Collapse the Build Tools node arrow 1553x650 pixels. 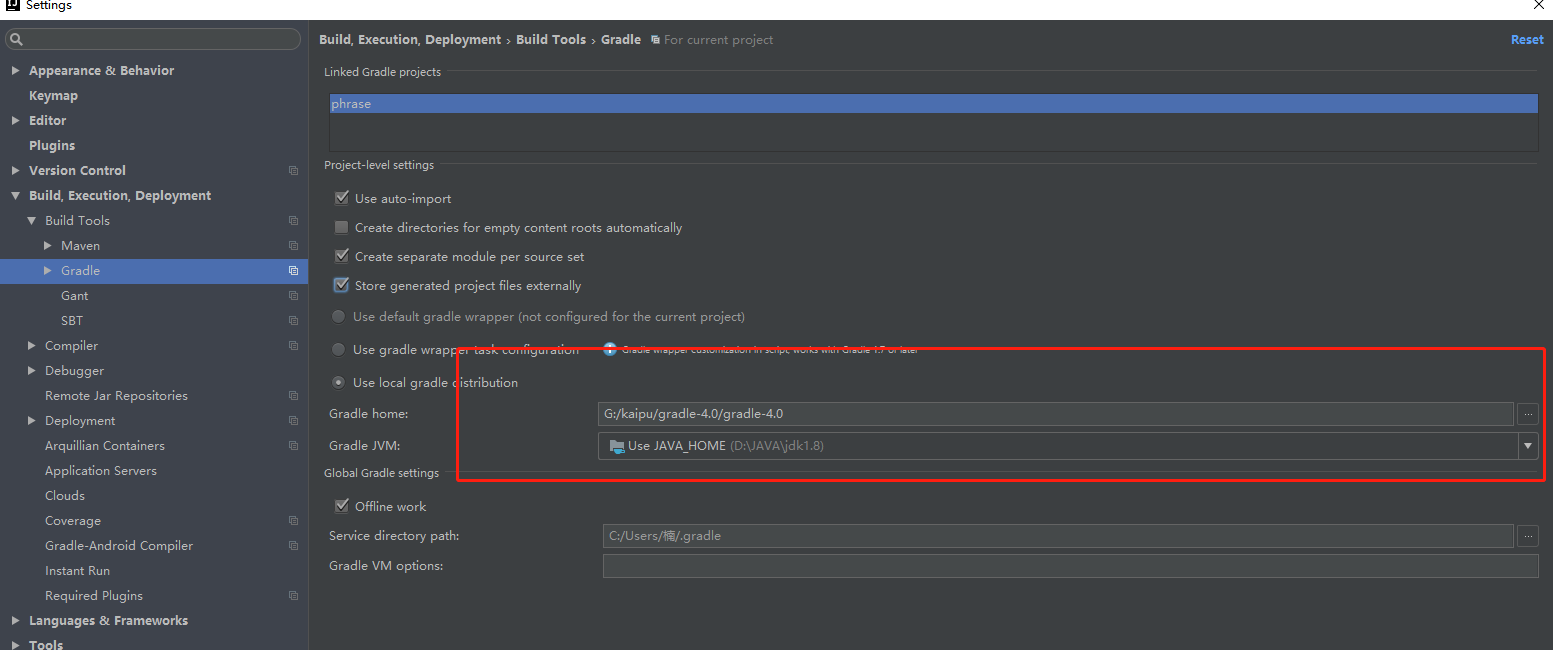[x=32, y=221]
